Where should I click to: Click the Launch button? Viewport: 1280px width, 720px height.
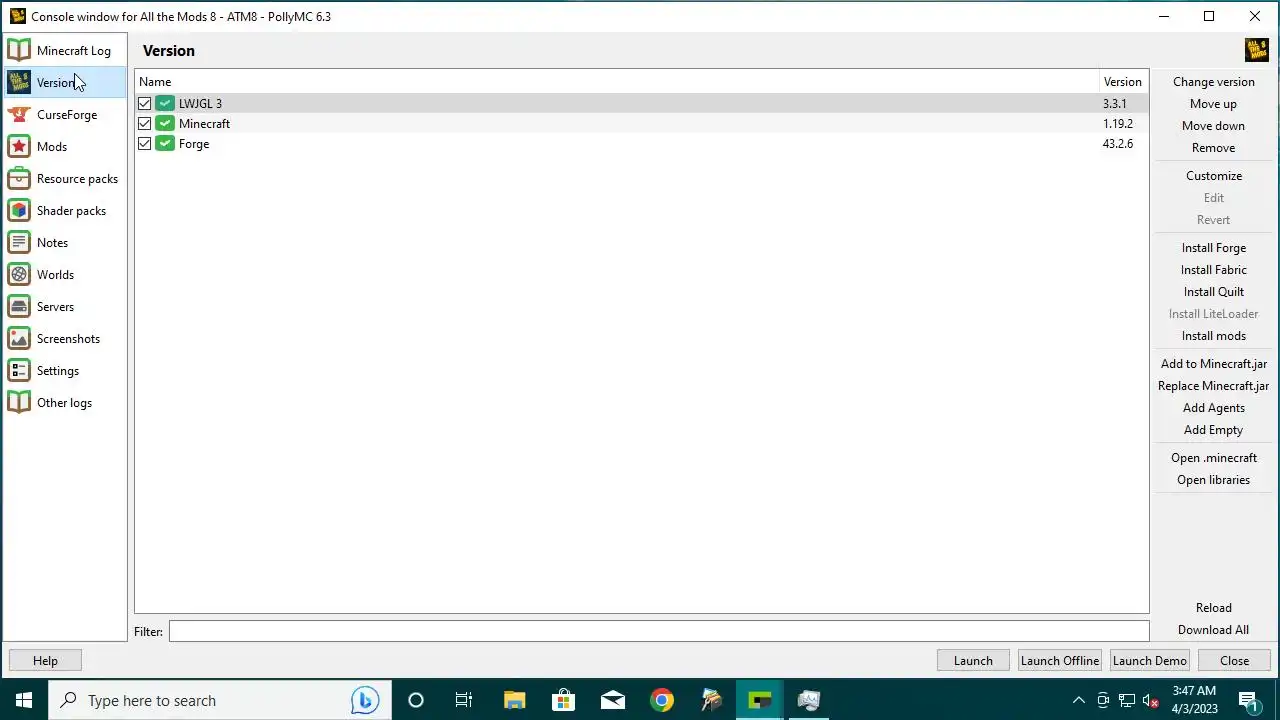[973, 660]
